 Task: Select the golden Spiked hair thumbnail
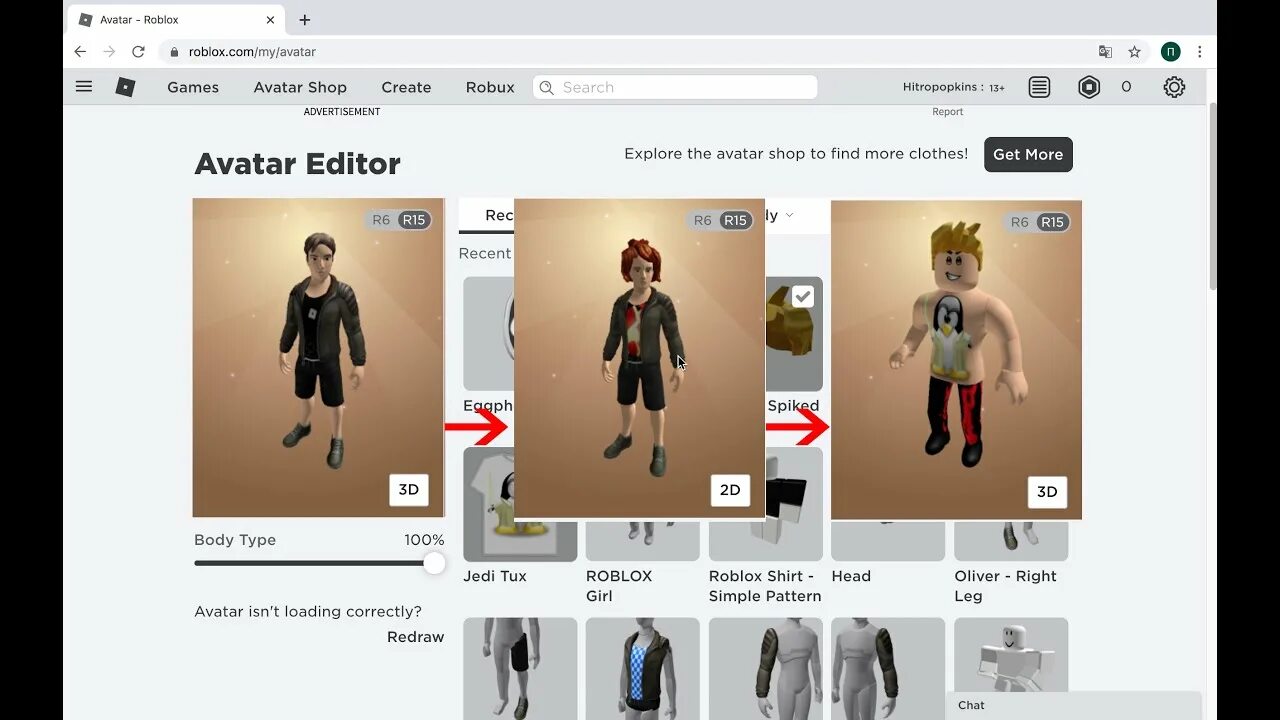[794, 334]
